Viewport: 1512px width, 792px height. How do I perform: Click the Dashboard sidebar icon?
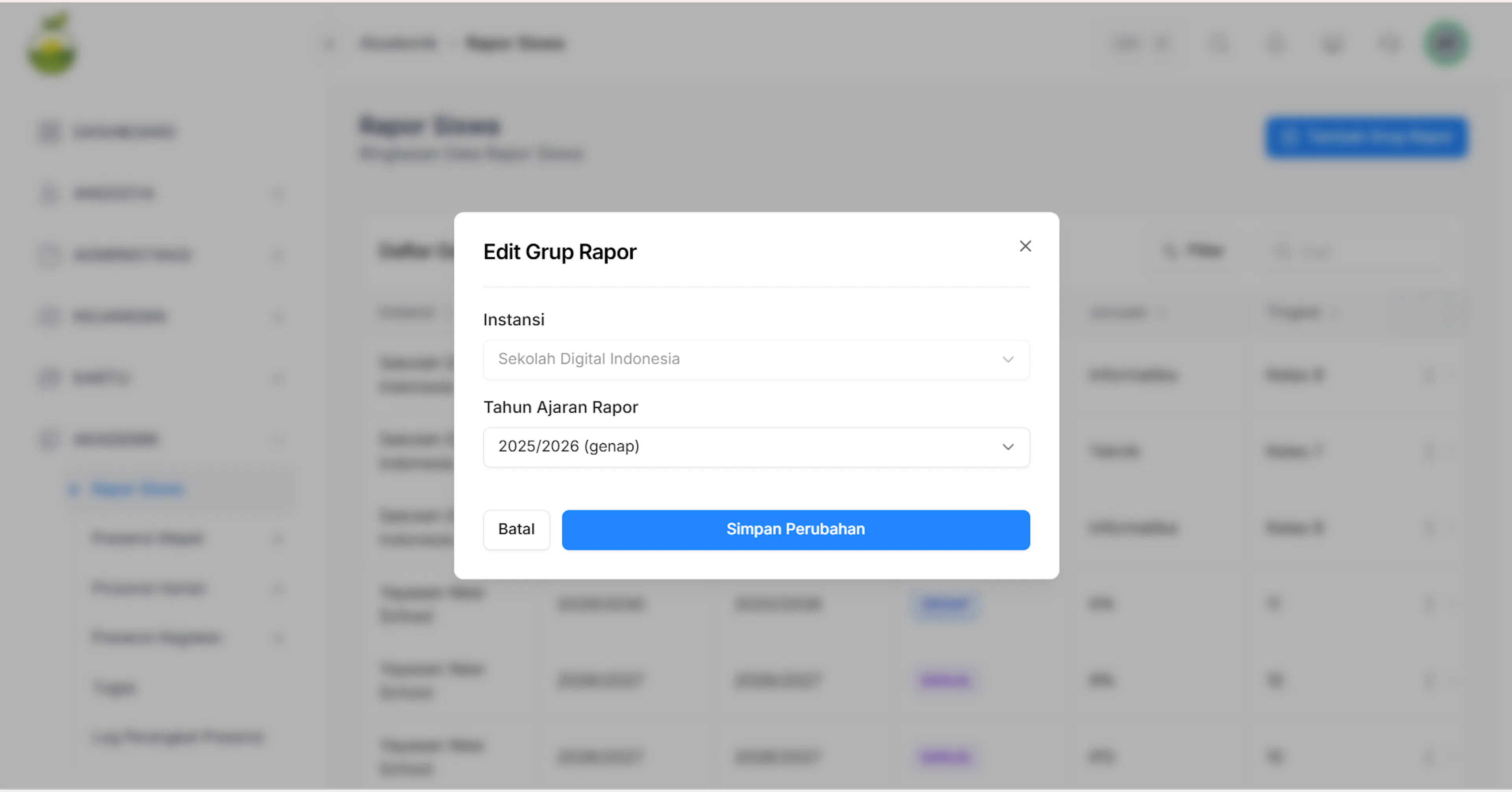point(49,132)
